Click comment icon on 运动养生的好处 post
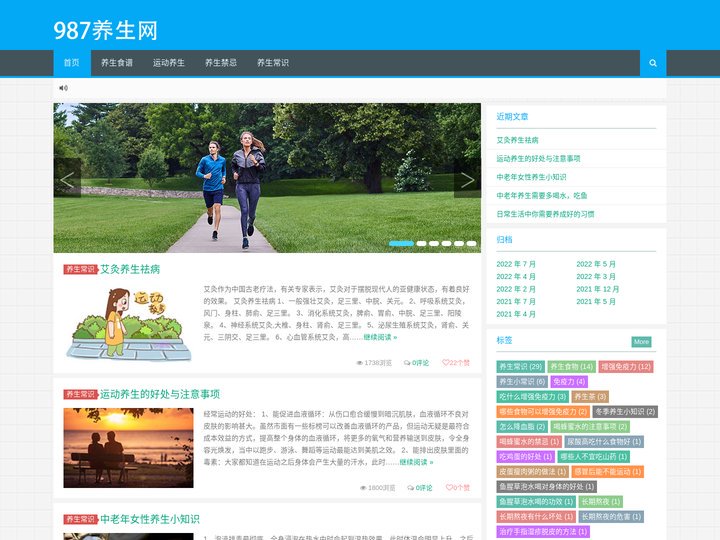720x540 pixels. pyautogui.click(x=411, y=488)
